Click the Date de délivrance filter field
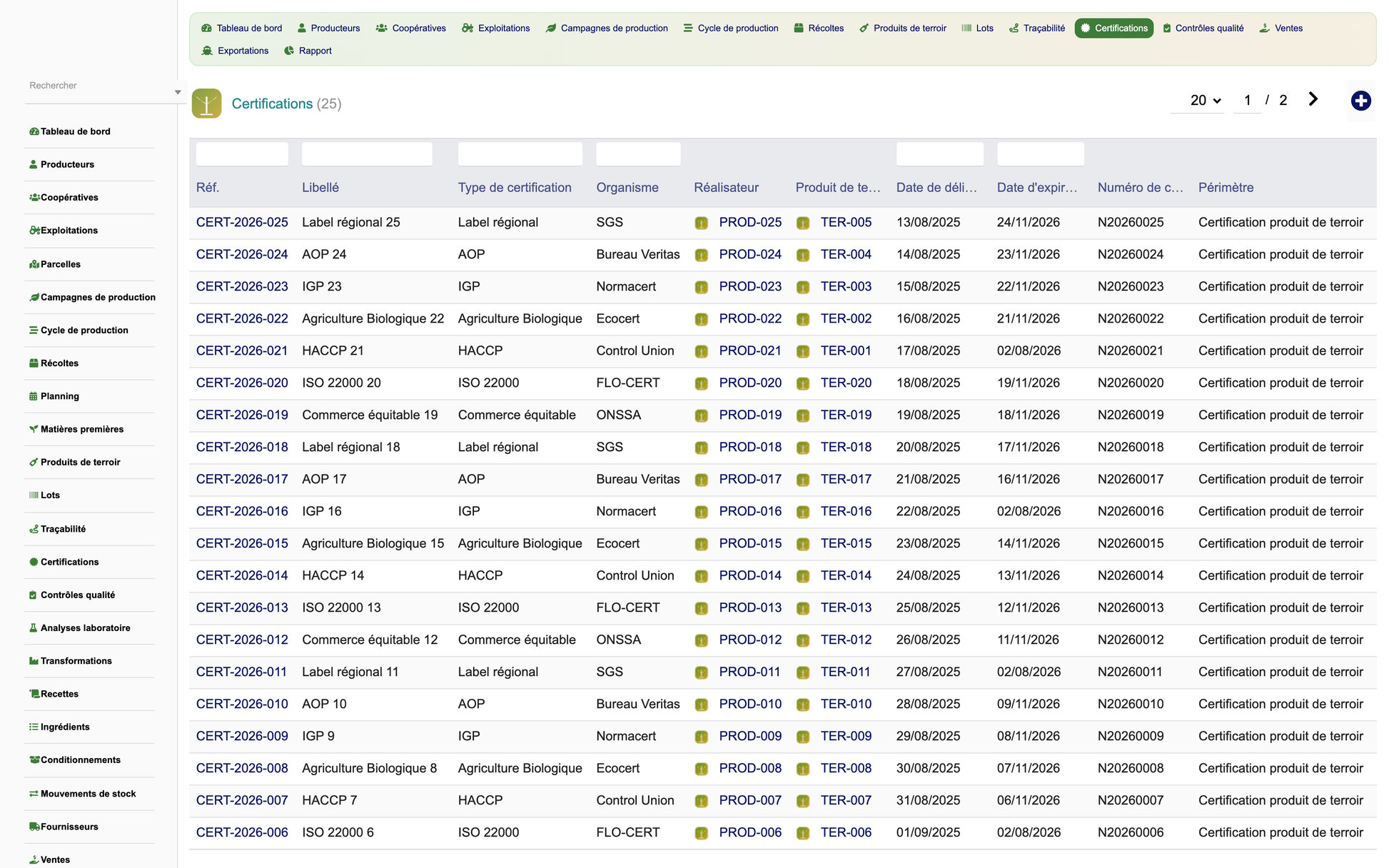The width and height of the screenshot is (1389, 868). pyautogui.click(x=940, y=154)
